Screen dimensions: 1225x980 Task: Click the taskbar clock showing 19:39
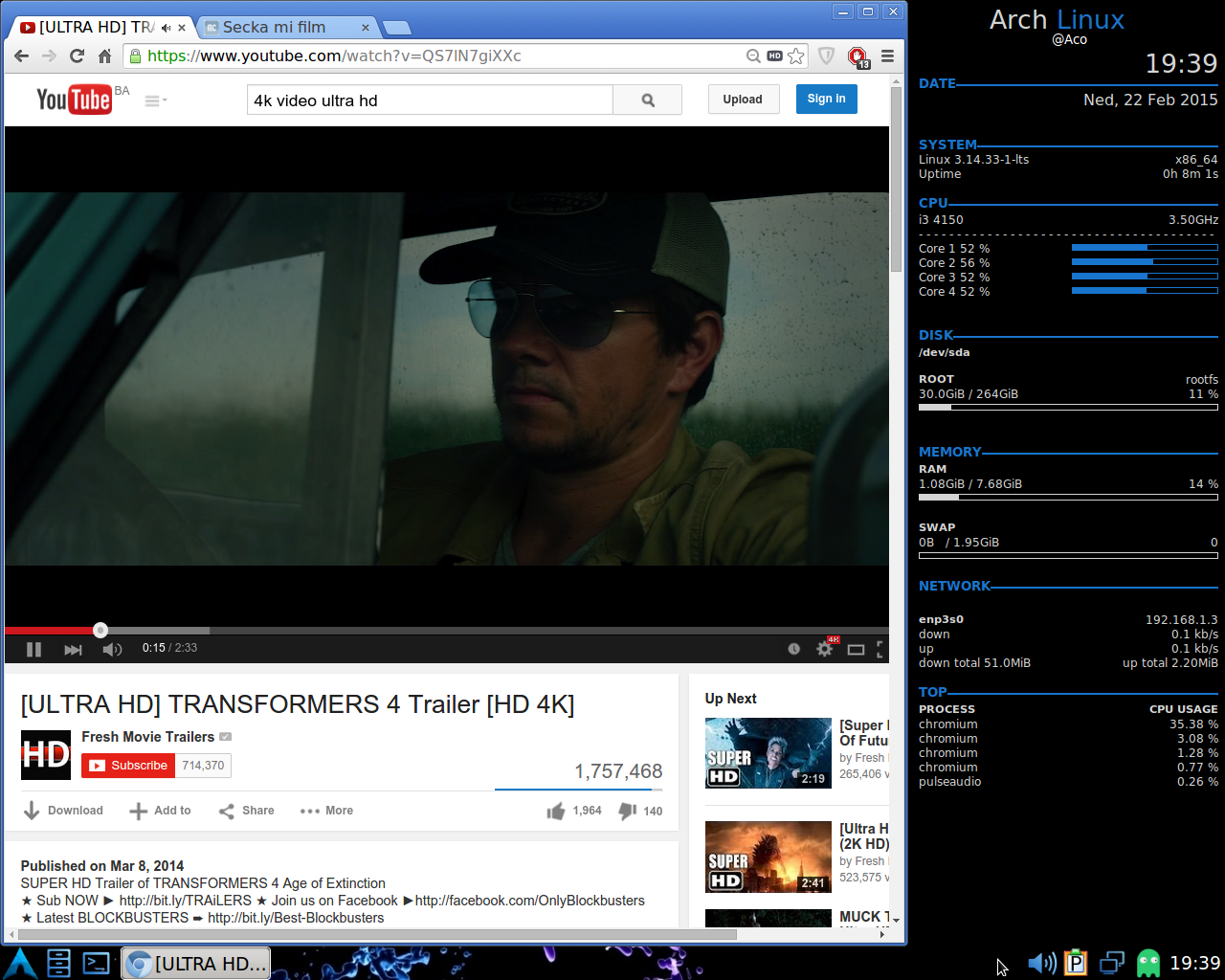pyautogui.click(x=1195, y=963)
